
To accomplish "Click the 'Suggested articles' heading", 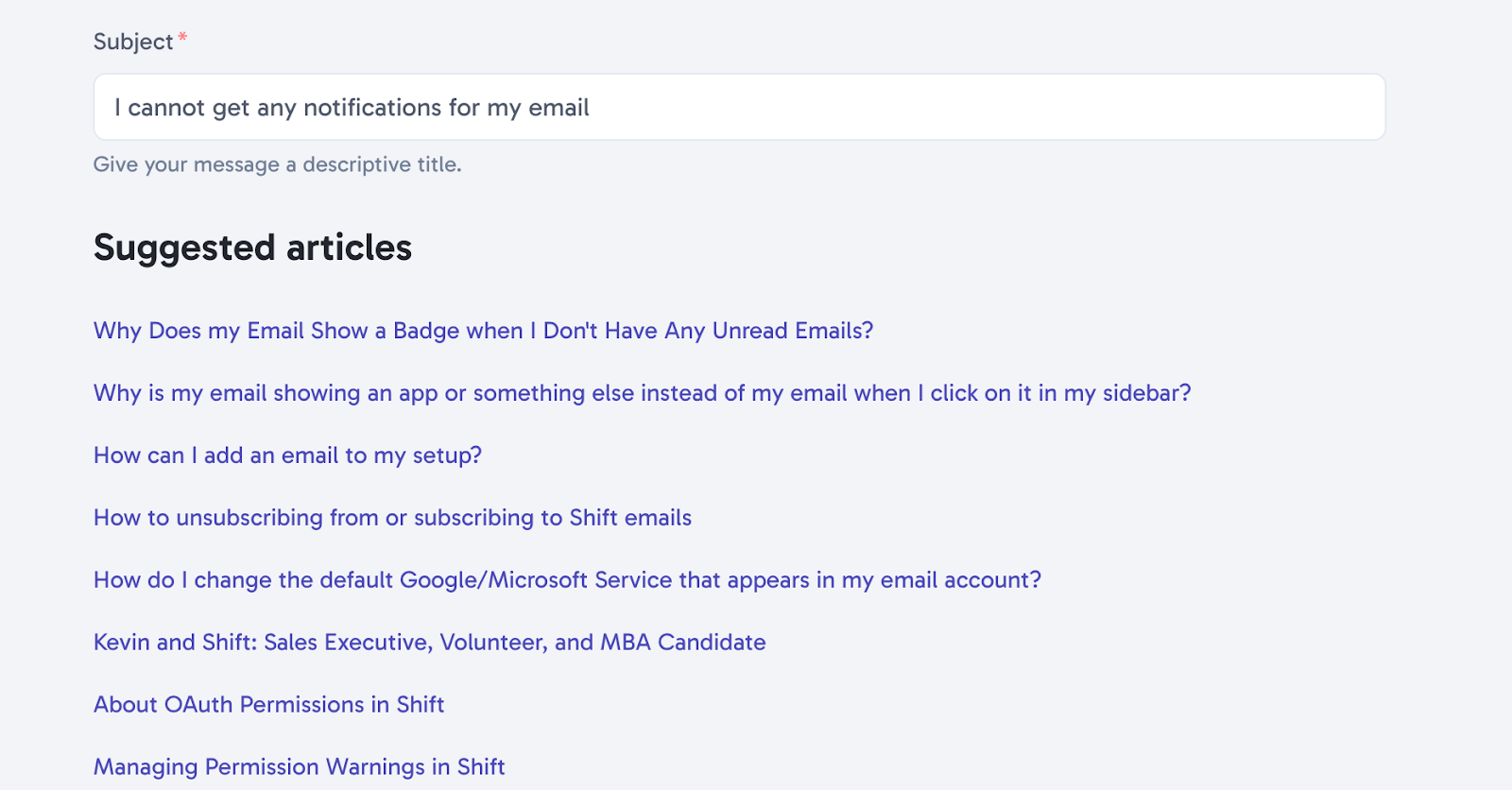I will point(252,248).
